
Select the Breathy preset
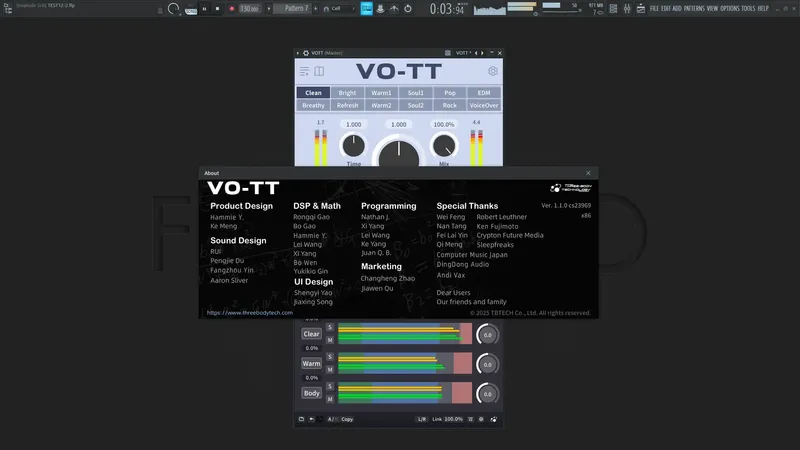pos(313,106)
